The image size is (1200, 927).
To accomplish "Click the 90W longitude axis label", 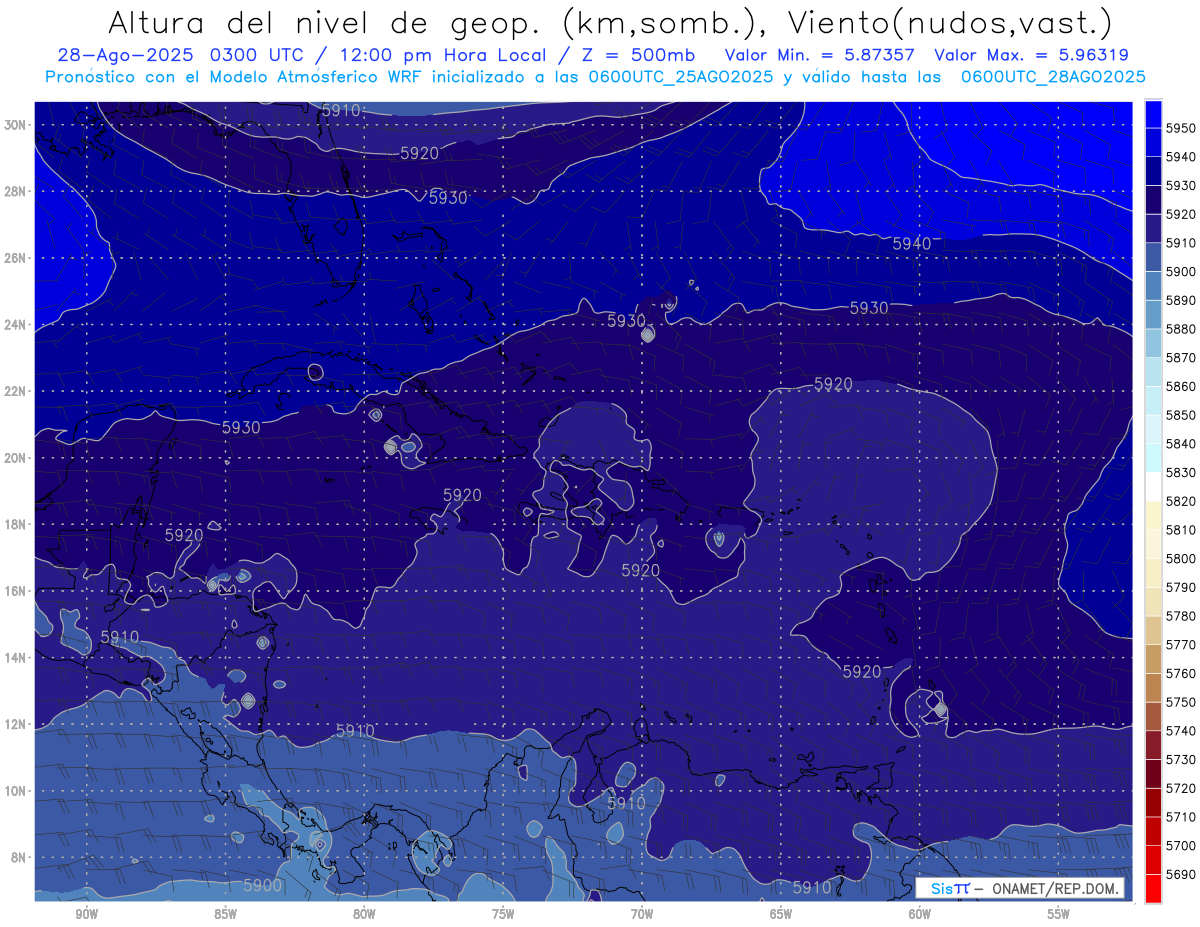I will pos(86,914).
